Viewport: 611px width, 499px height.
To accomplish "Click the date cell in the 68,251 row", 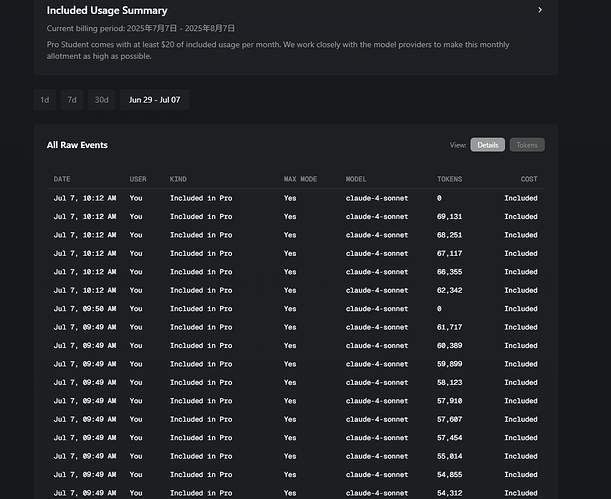I will coord(85,235).
